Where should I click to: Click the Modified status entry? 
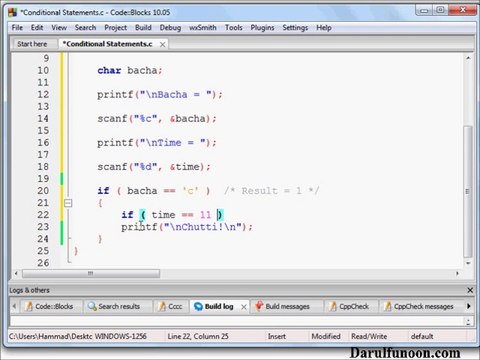[x=326, y=336]
